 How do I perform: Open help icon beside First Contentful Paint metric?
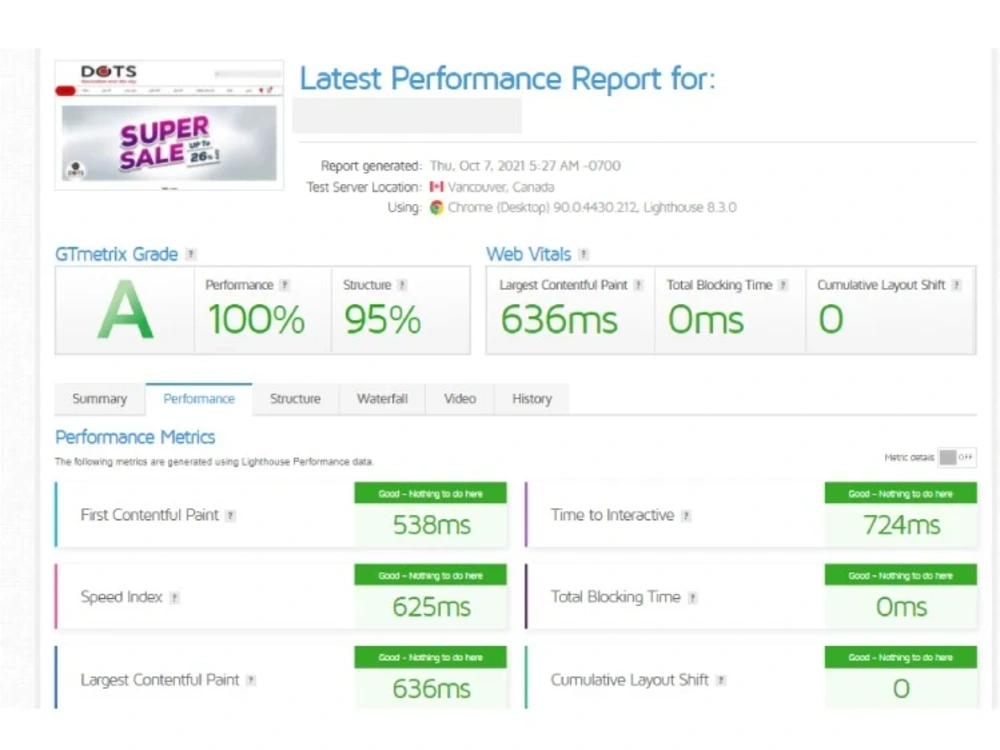[x=230, y=515]
